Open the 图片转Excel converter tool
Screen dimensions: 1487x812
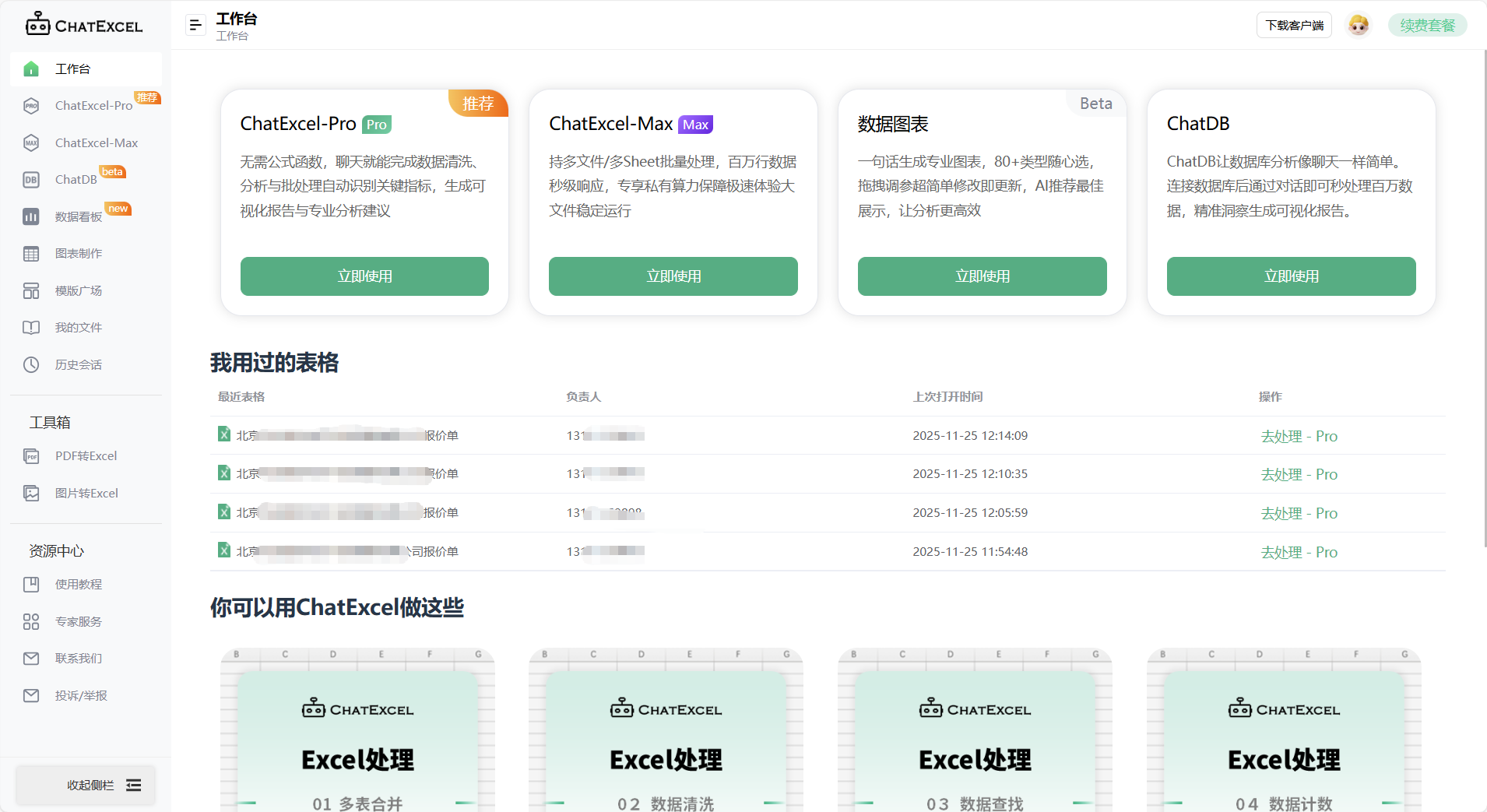pos(86,493)
